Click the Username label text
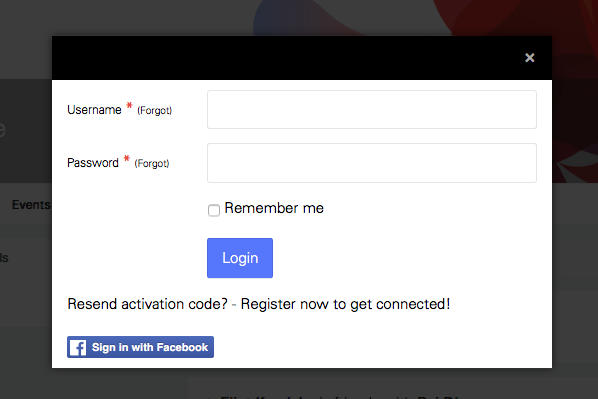This screenshot has height=399, width=598. coord(94,110)
